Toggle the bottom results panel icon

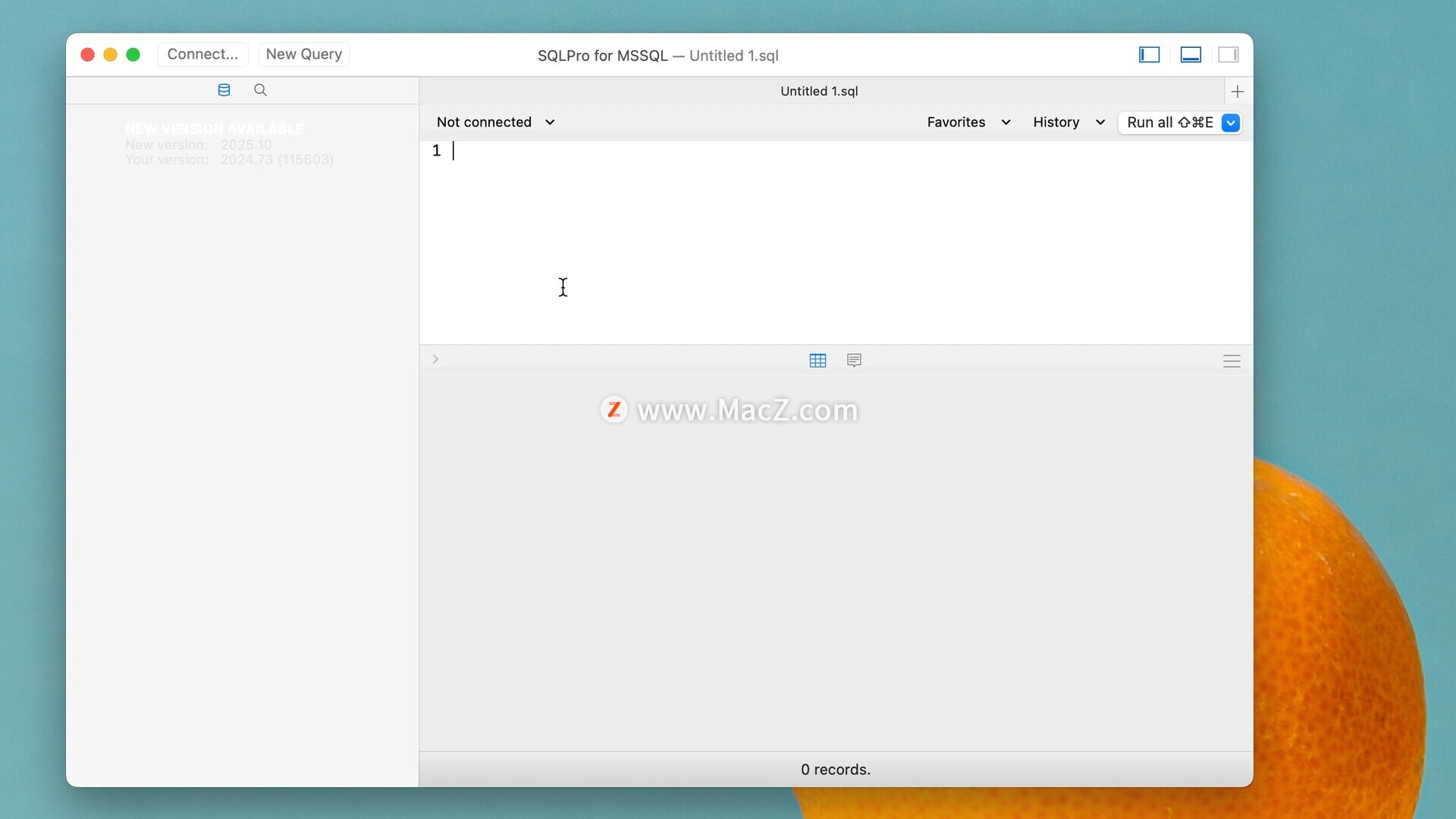tap(1191, 55)
